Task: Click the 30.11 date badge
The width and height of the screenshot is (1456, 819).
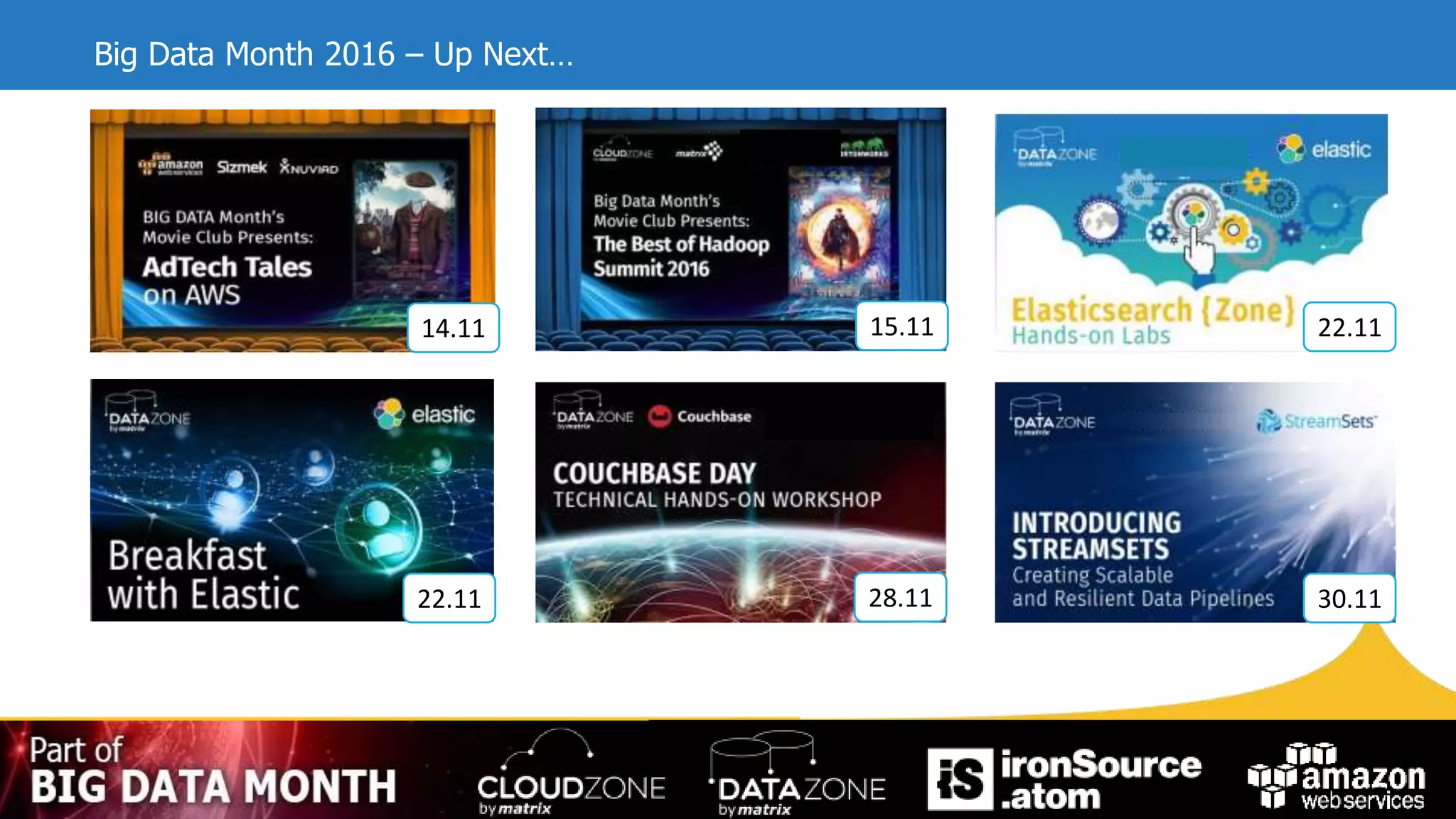Action: [x=1349, y=599]
